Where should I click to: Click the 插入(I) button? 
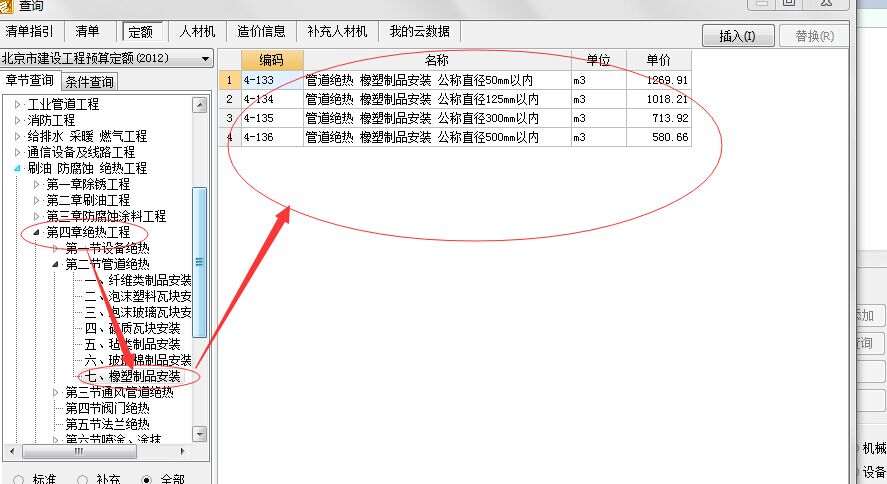pos(737,36)
